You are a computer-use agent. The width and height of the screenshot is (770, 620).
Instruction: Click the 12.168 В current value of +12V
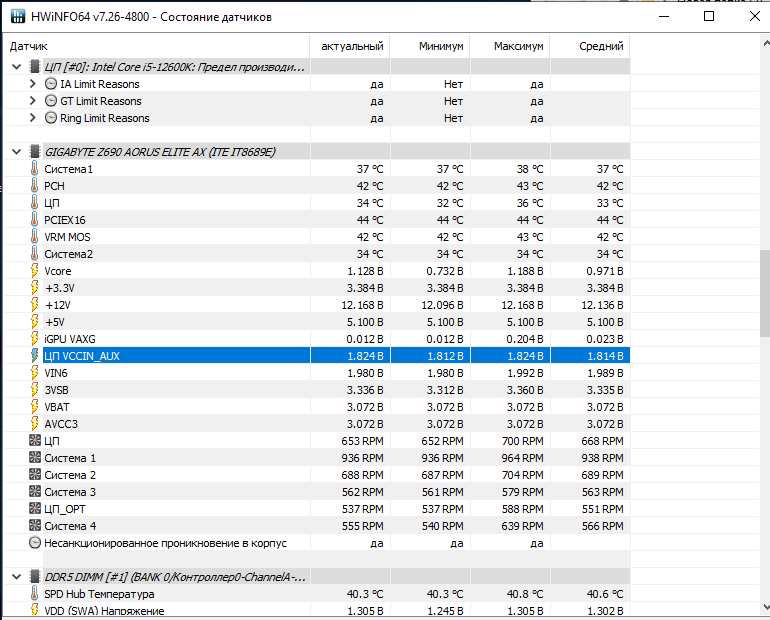tap(362, 305)
